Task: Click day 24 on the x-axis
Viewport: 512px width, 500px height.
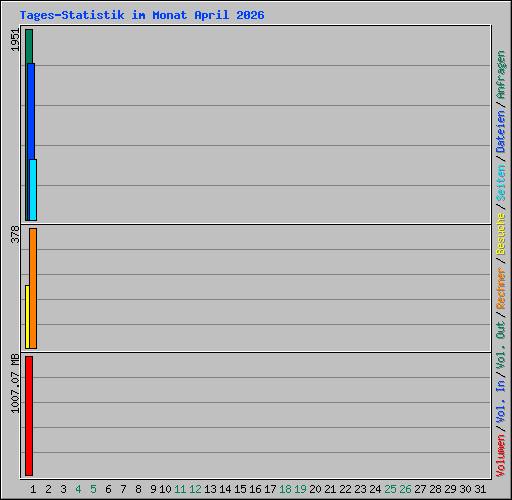Action: tap(375, 489)
